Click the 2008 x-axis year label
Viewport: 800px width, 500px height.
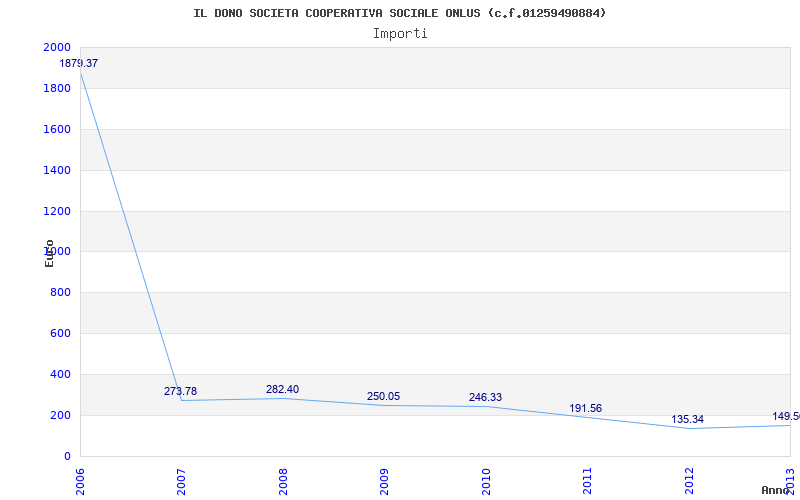point(283,481)
